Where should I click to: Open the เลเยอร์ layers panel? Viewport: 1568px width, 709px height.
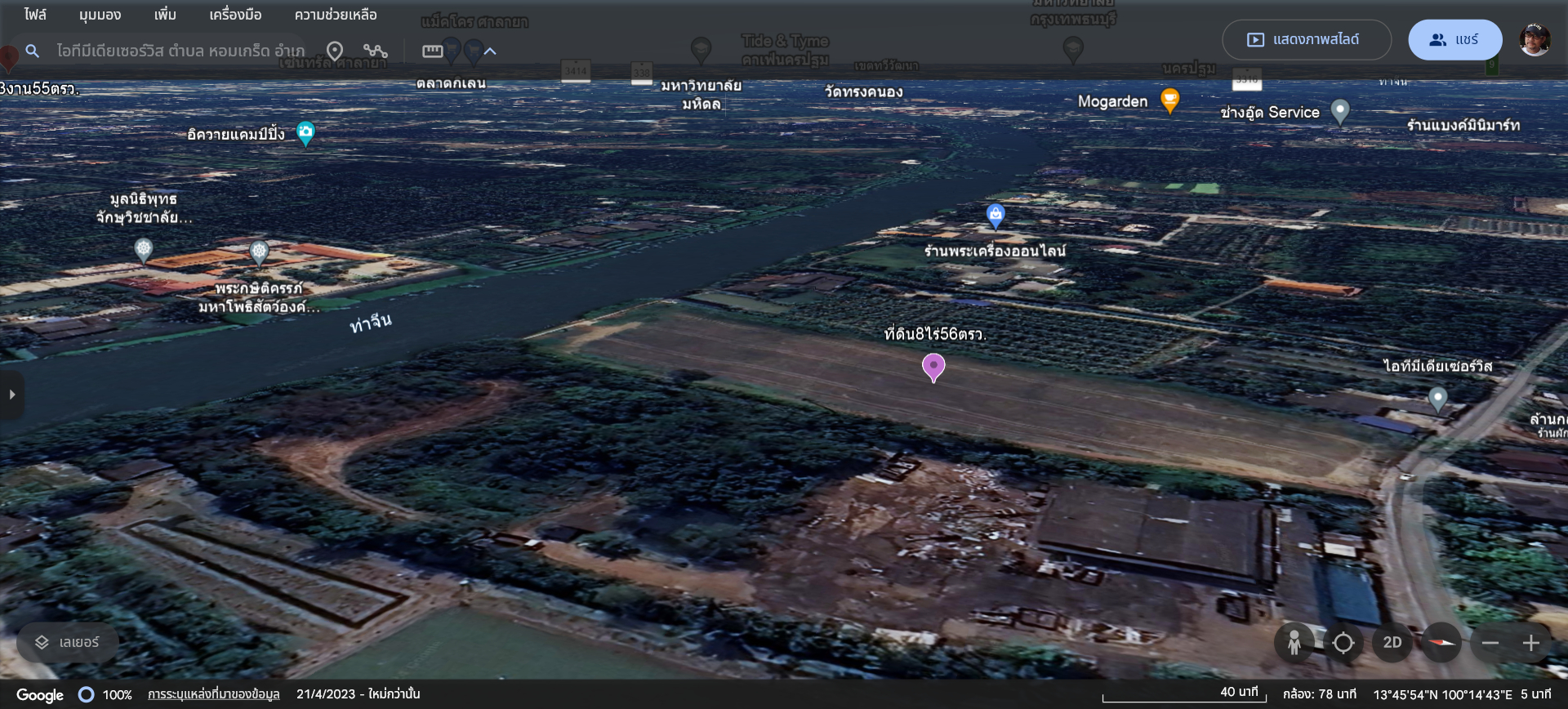tap(67, 643)
